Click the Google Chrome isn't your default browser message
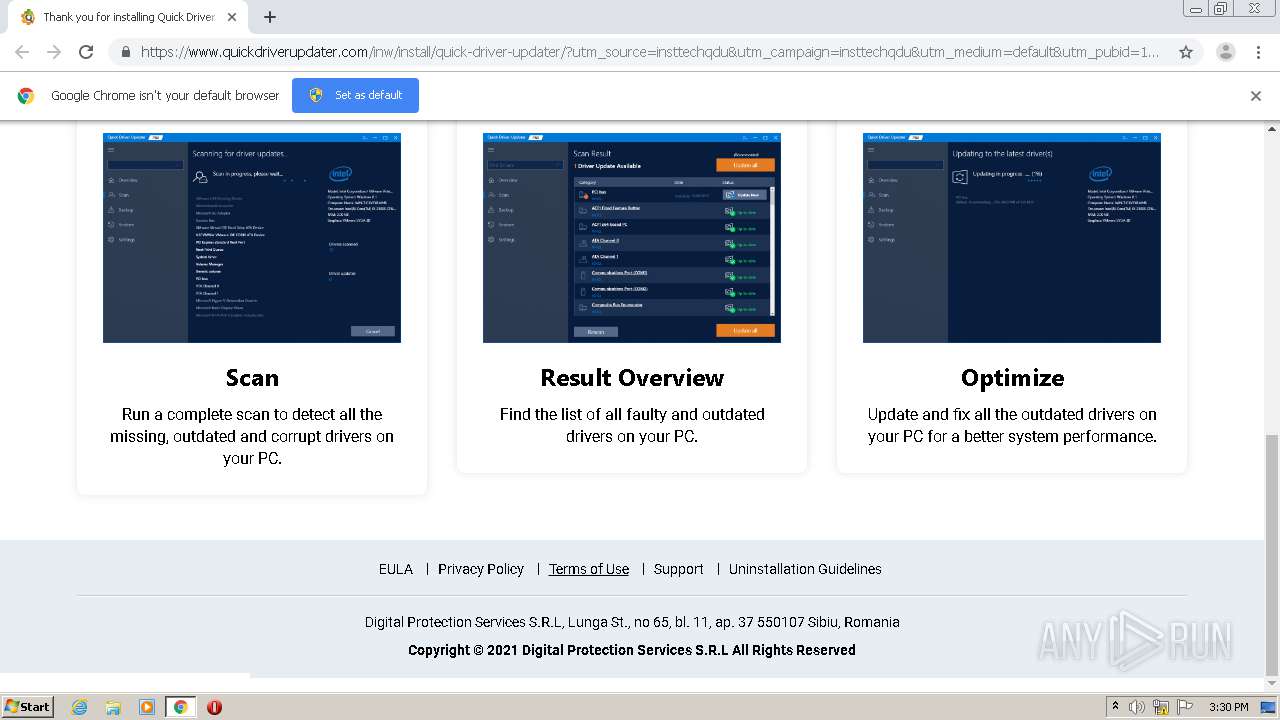1280x720 pixels. click(165, 95)
